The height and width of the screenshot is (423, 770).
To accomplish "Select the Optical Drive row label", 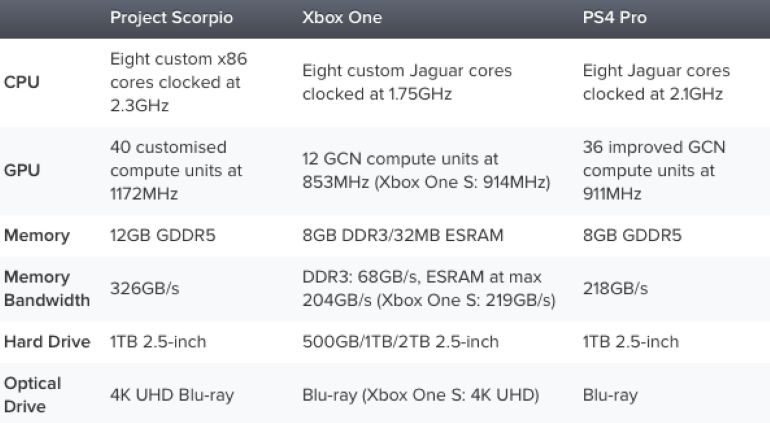I will (33, 394).
